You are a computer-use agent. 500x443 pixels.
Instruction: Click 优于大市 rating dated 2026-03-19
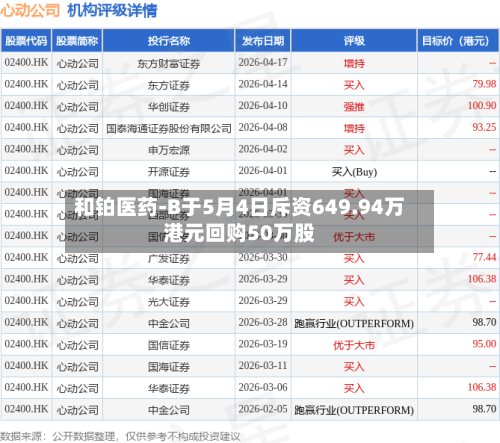354,345
